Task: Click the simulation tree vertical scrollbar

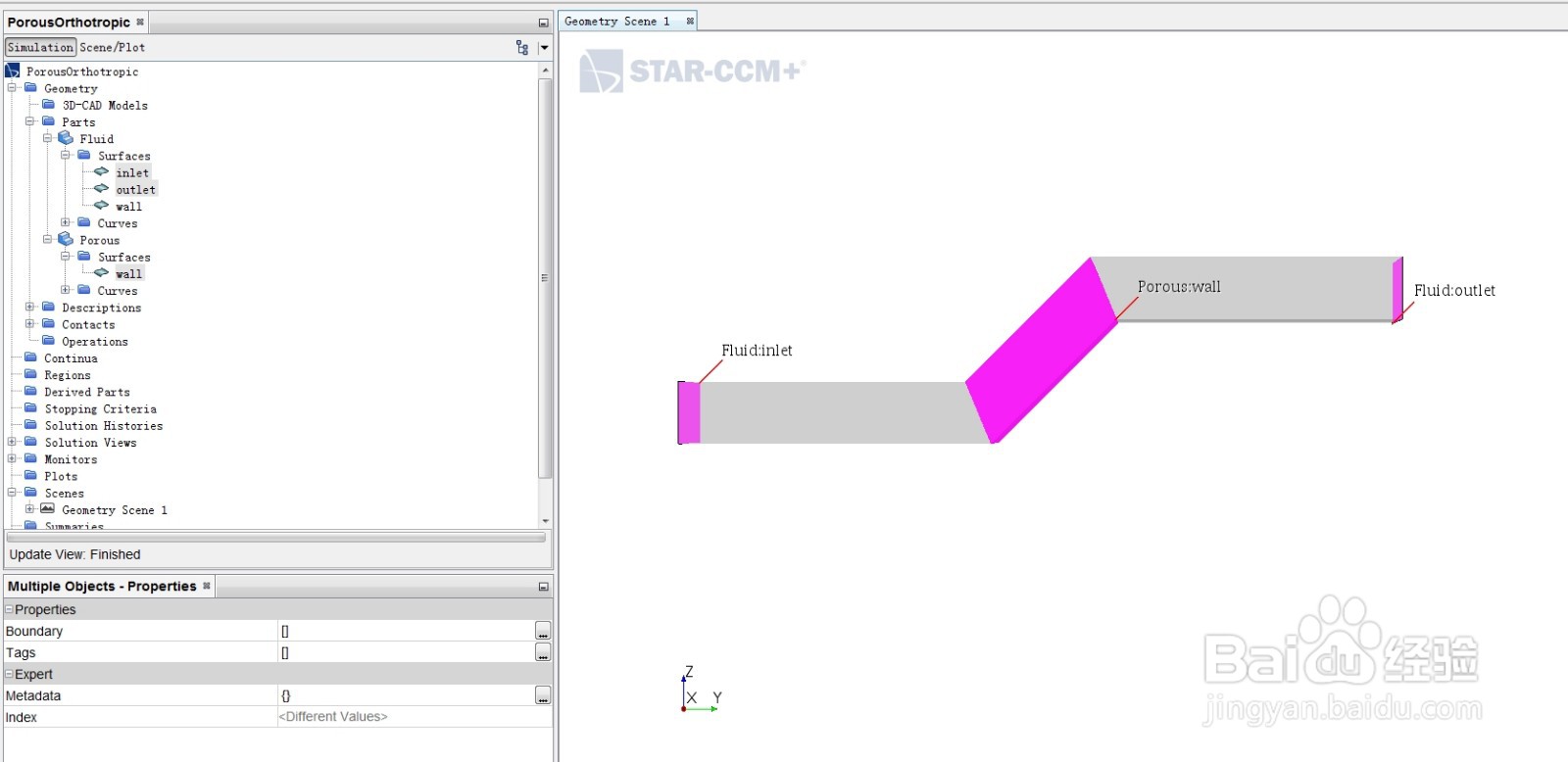Action: (545, 278)
